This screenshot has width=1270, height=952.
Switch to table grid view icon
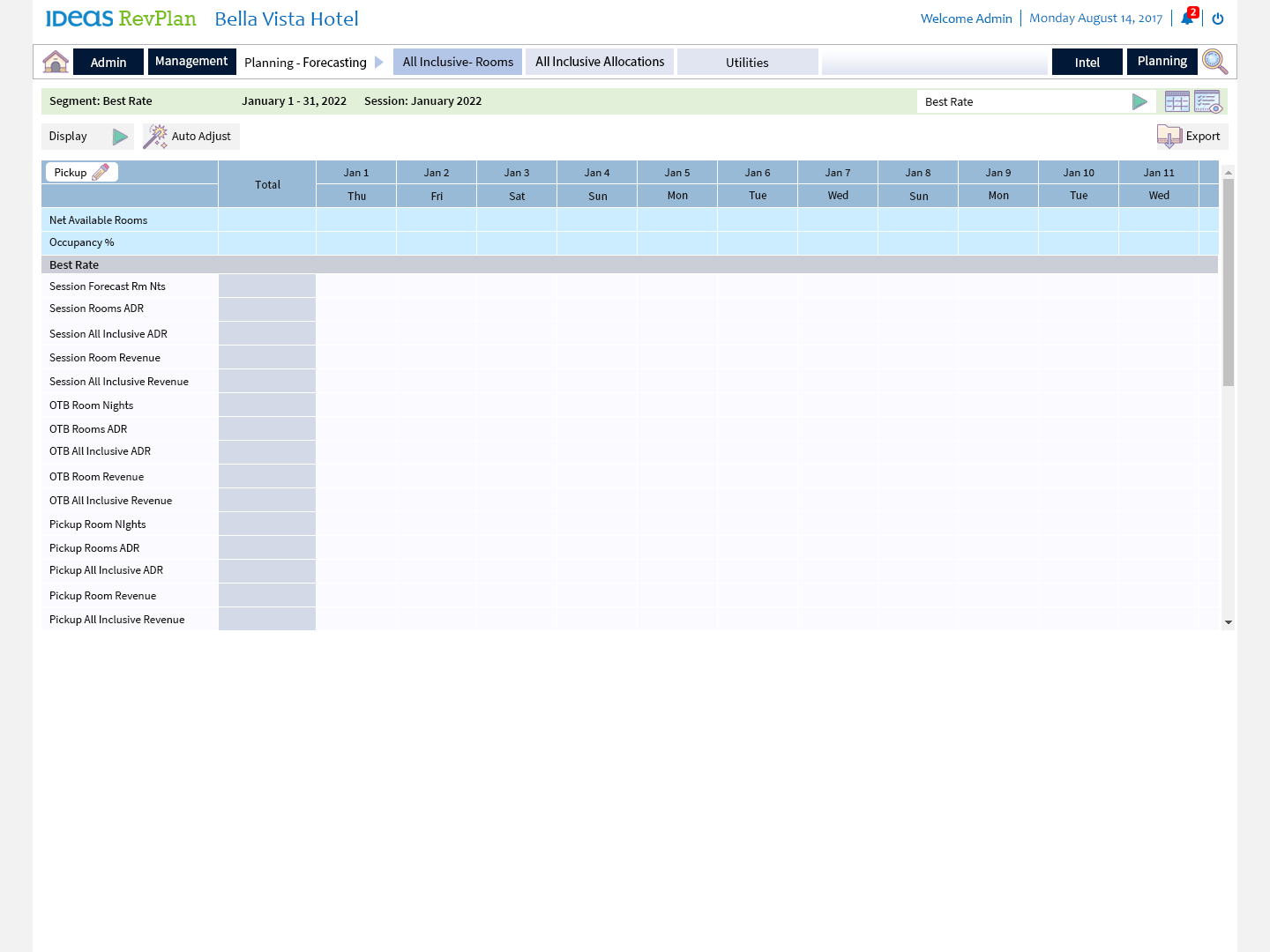(x=1177, y=102)
